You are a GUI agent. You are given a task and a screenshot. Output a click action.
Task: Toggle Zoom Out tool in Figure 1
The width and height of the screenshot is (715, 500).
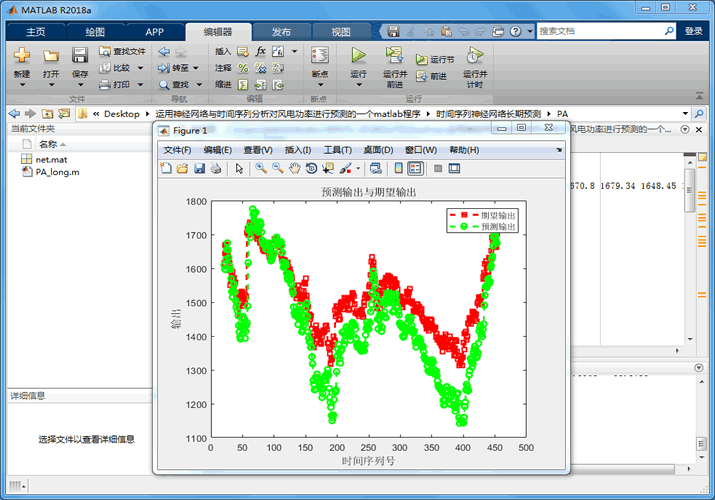[278, 169]
